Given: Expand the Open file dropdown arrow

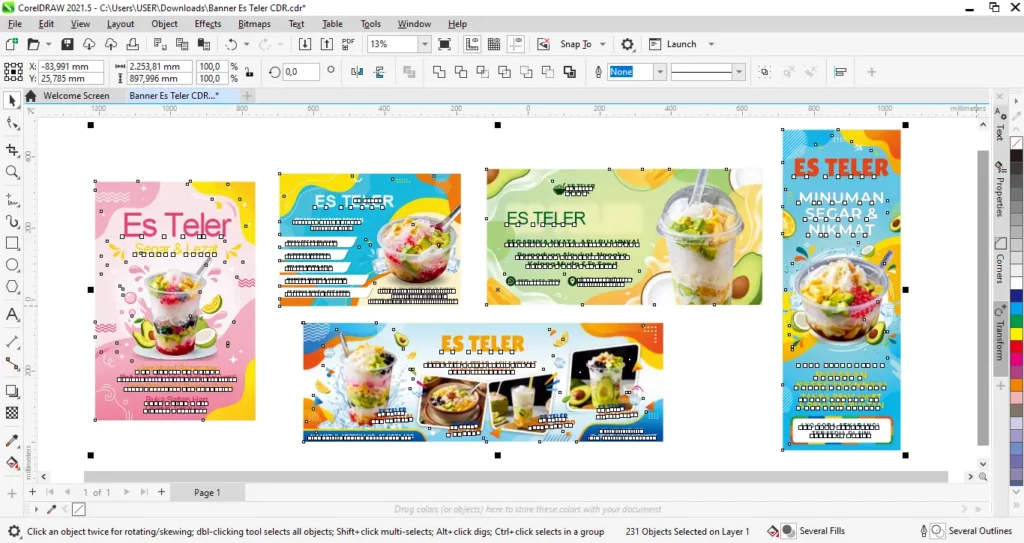Looking at the screenshot, I should pos(48,44).
